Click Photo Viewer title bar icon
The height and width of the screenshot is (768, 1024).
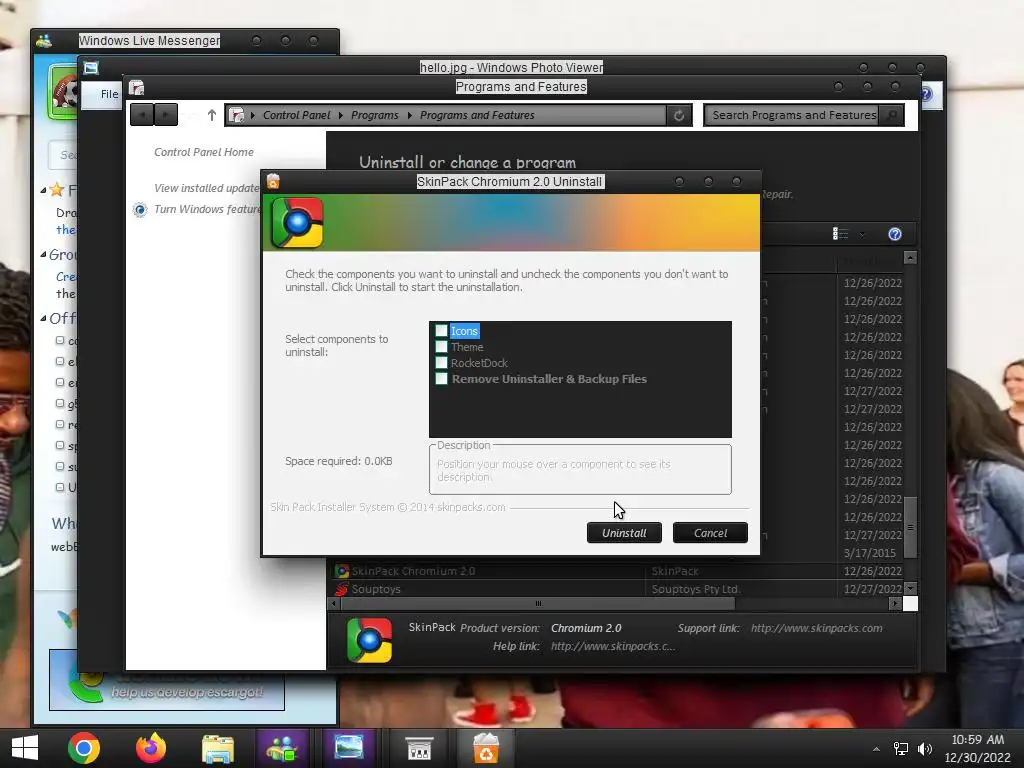tap(91, 67)
